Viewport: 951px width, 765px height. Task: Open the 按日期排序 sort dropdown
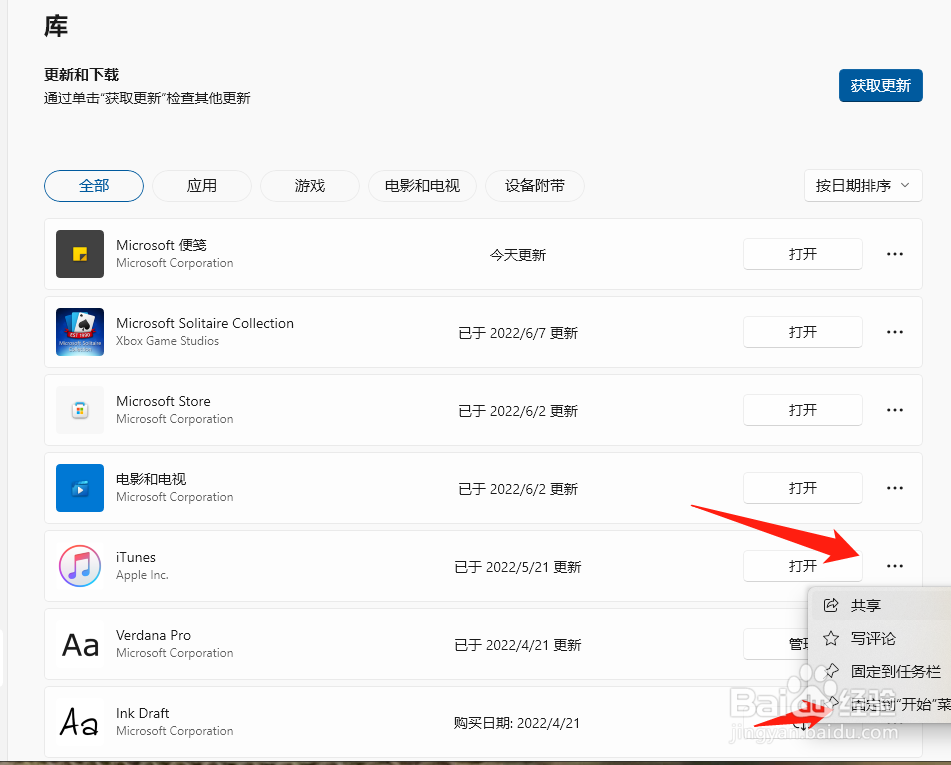coord(862,186)
